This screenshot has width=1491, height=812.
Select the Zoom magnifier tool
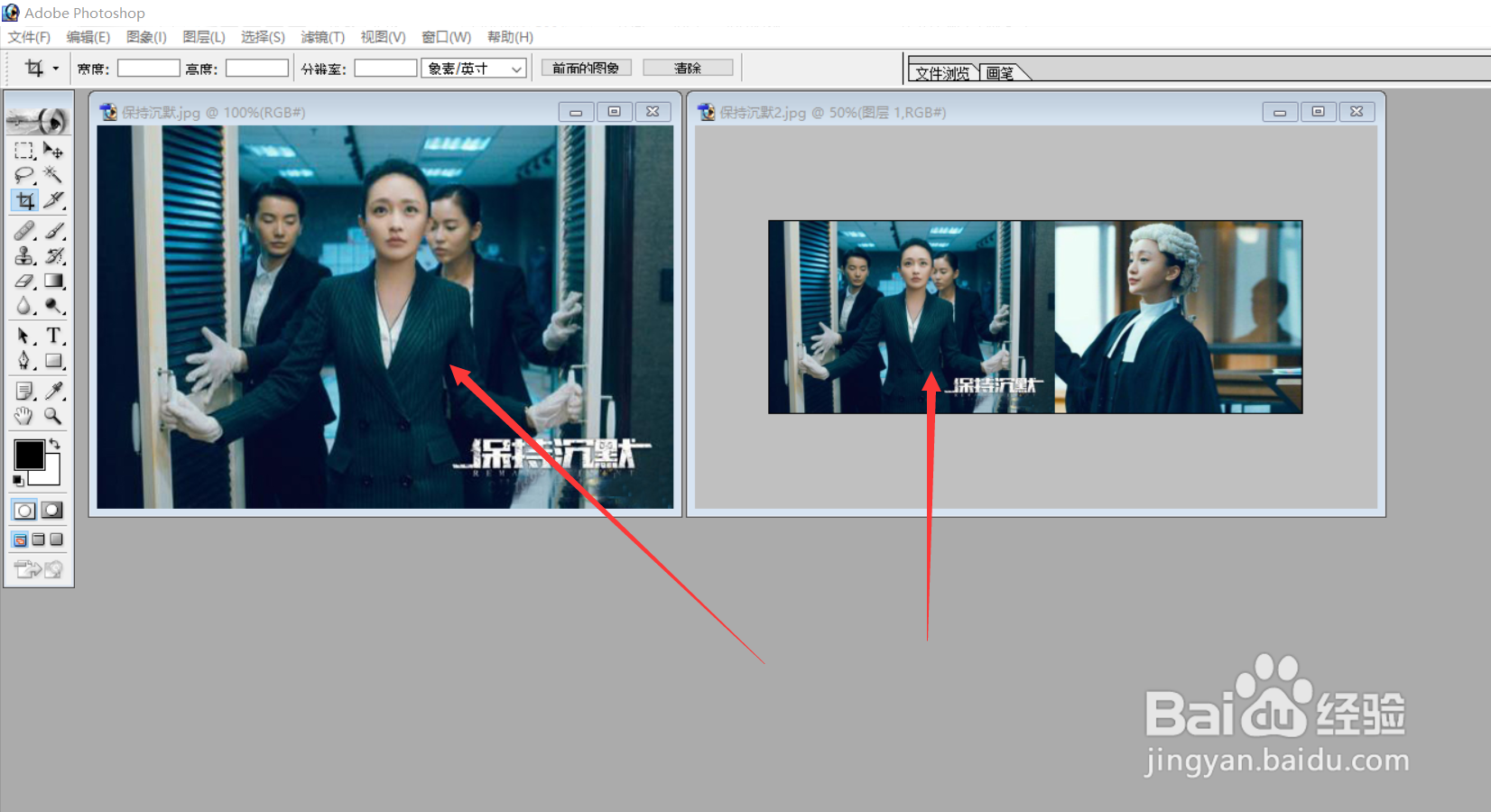pos(53,416)
